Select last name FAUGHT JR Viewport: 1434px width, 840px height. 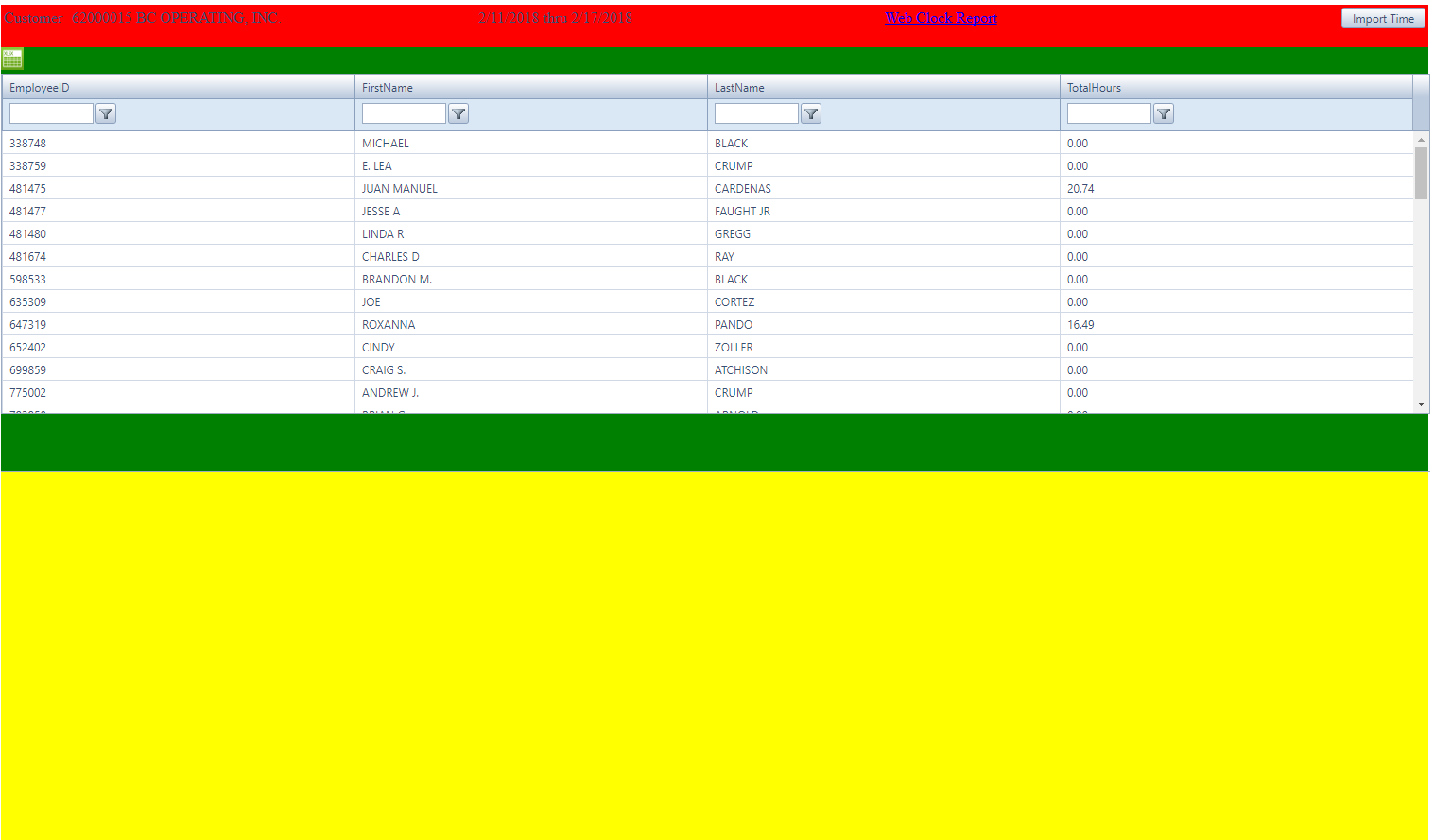point(742,212)
